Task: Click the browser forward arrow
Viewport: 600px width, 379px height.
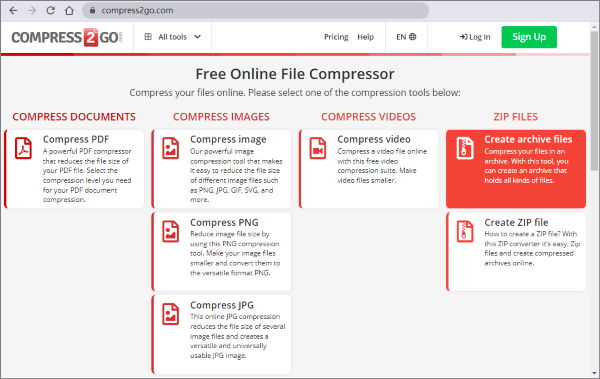Action: [32, 11]
